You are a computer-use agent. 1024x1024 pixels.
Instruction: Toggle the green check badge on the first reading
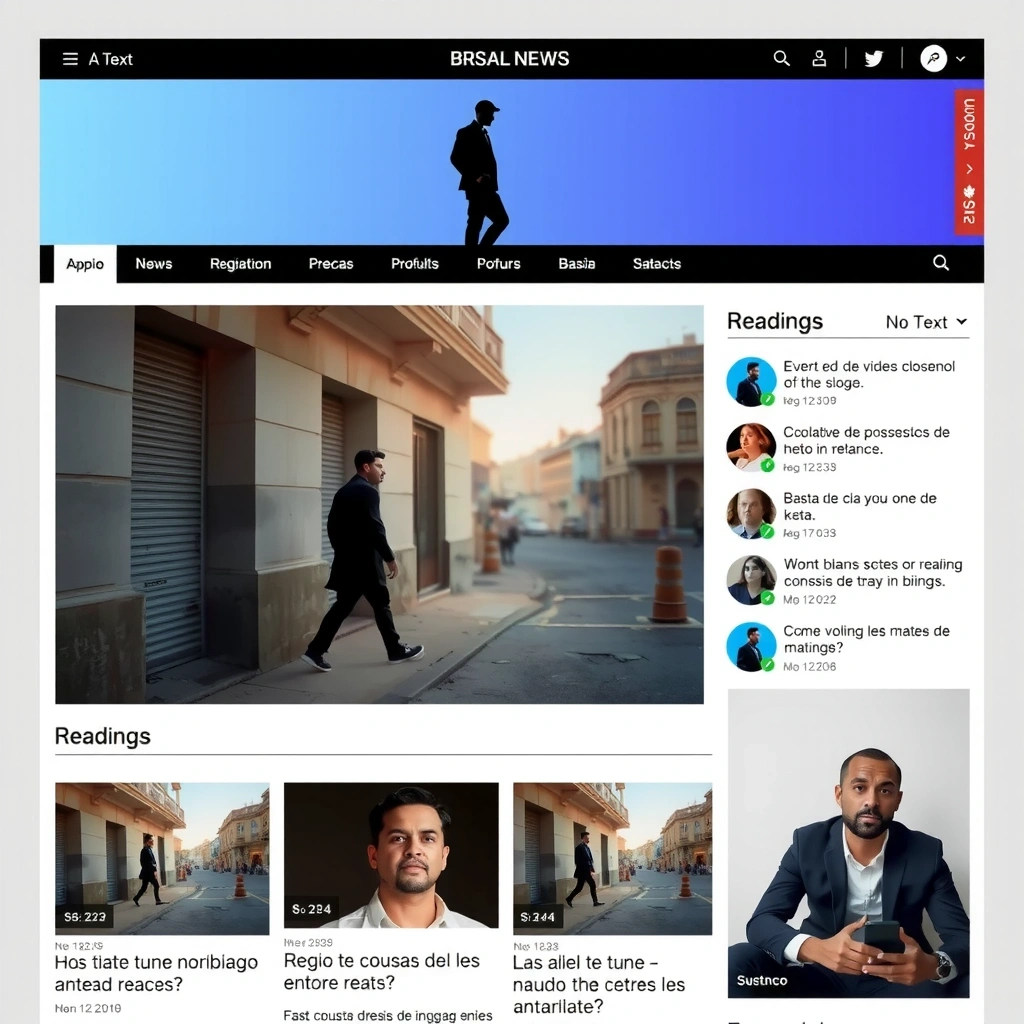765,397
